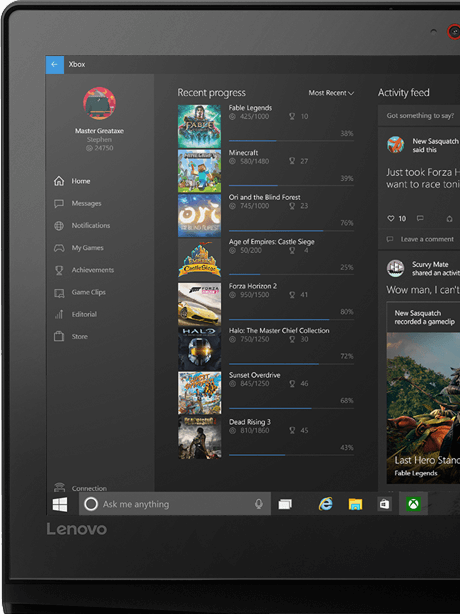The image size is (460, 614).
Task: Click Leave a comment field
Action: [x=419, y=239]
